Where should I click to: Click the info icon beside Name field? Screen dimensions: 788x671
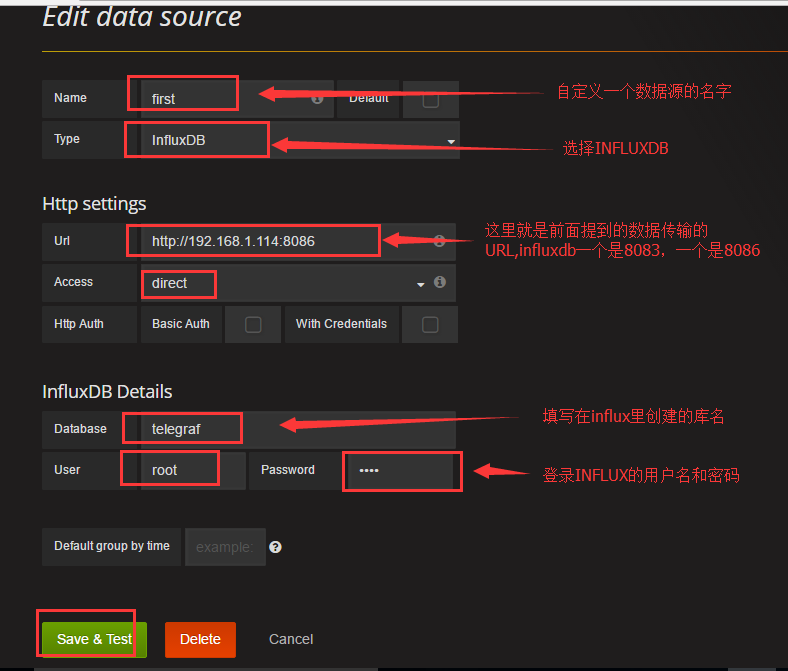click(317, 98)
